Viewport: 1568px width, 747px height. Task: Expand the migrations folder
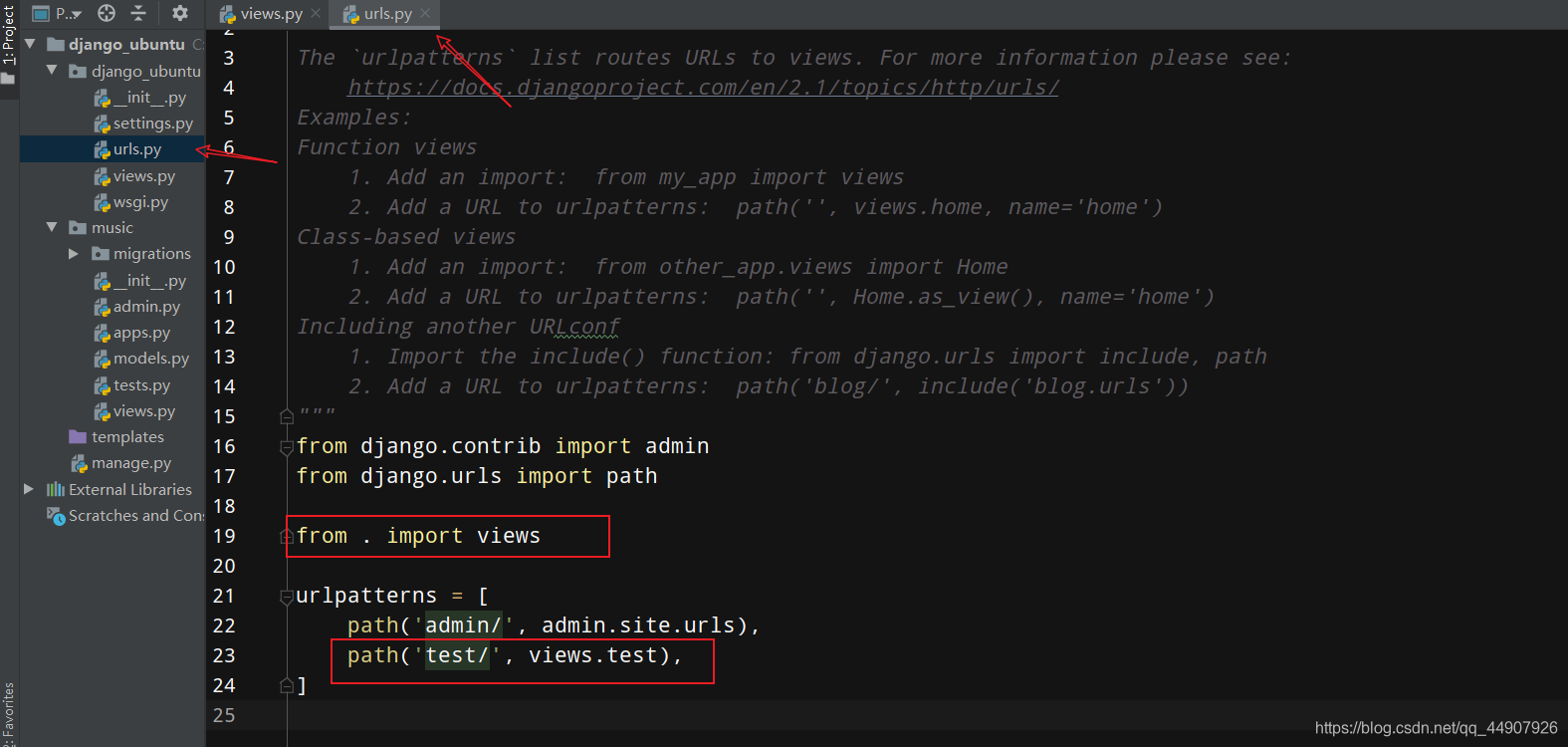(x=74, y=254)
